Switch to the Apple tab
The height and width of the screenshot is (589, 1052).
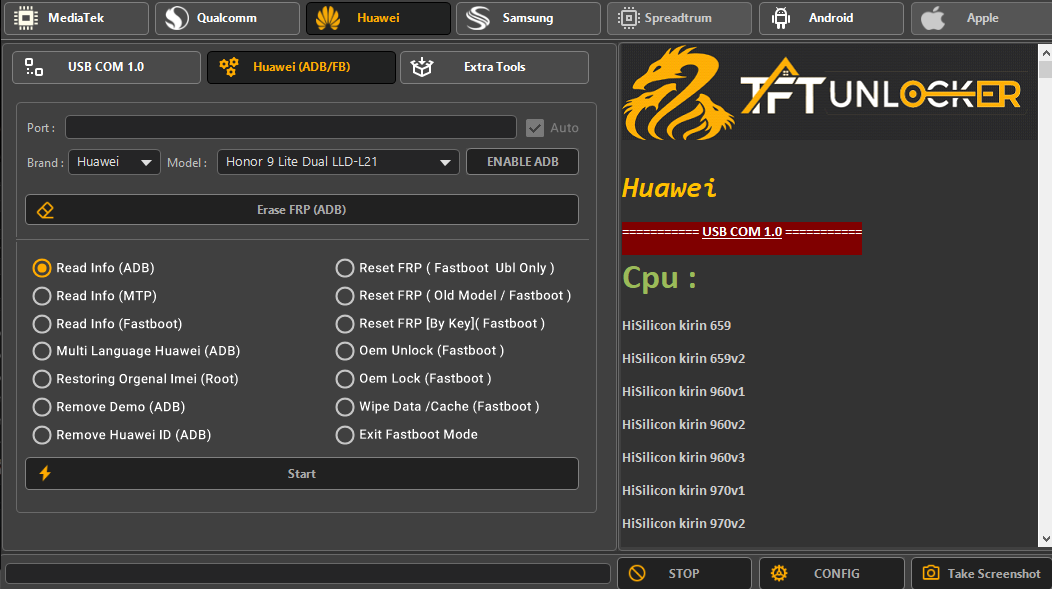[x=982, y=18]
